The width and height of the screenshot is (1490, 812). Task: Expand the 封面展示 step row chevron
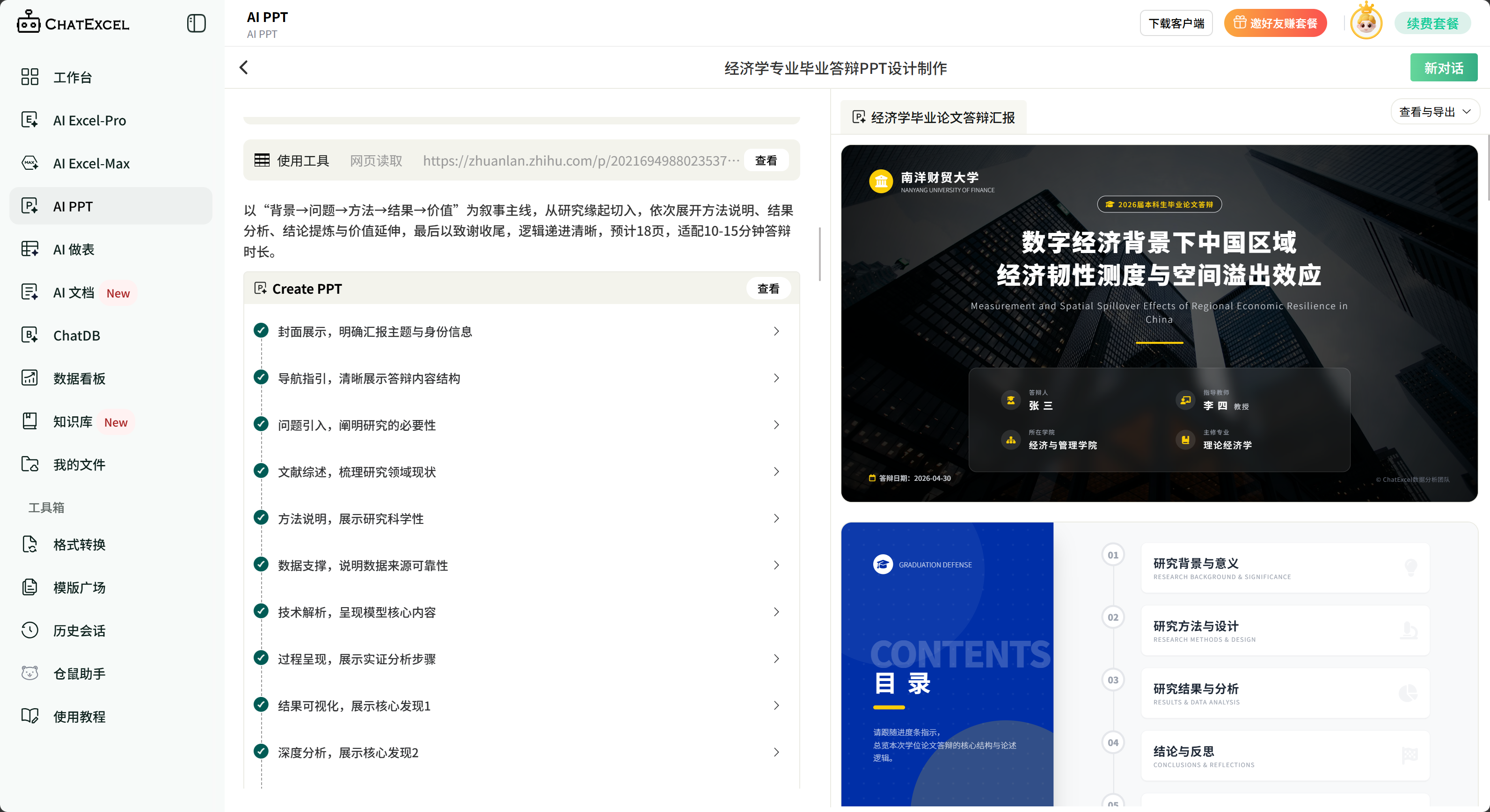(x=776, y=331)
